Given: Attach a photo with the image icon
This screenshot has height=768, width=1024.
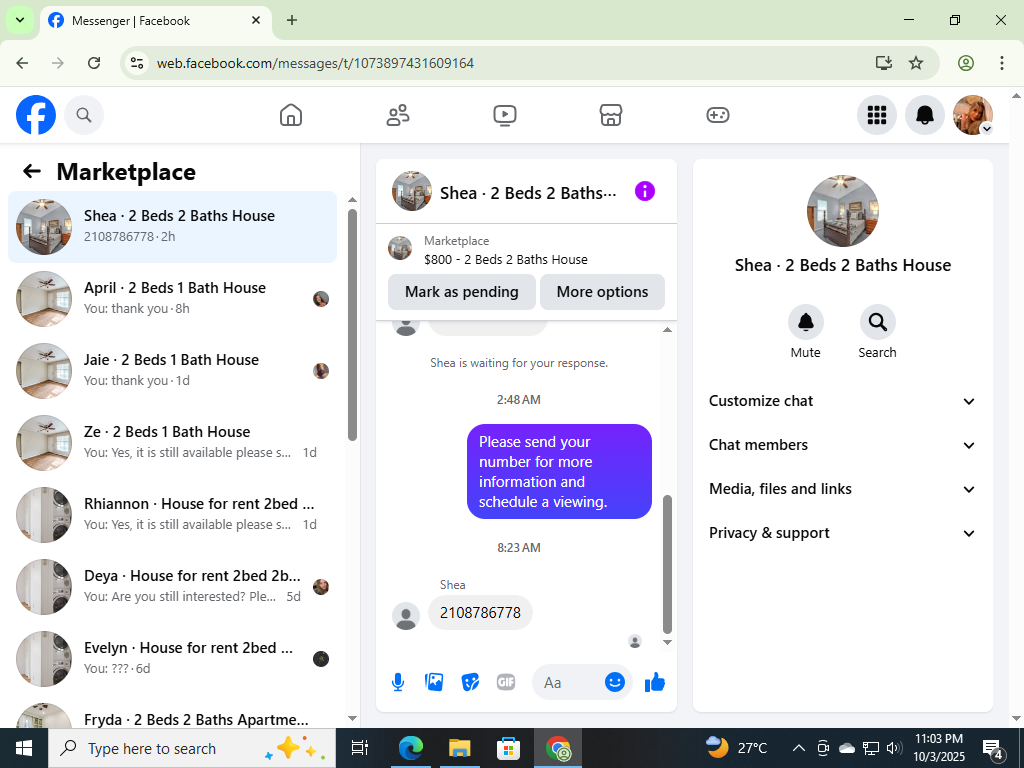Looking at the screenshot, I should point(434,682).
